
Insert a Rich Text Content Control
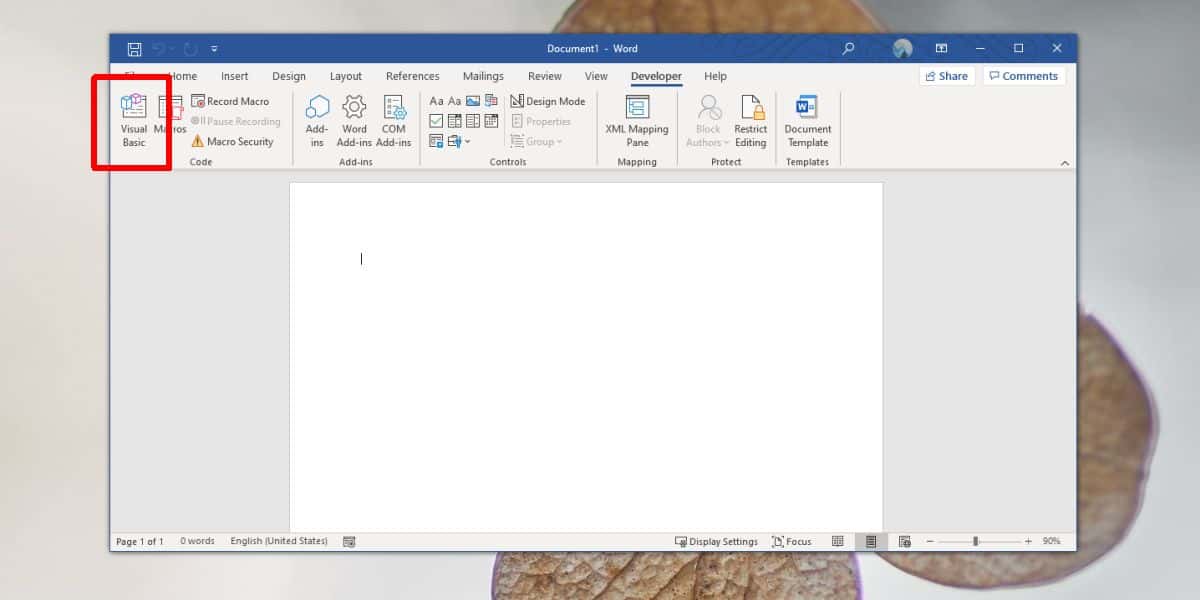436,100
